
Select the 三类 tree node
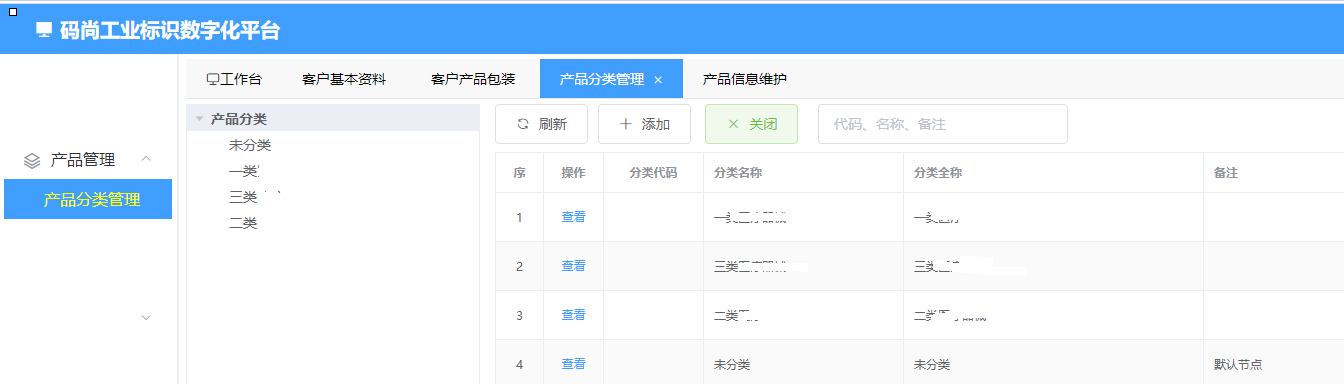[244, 197]
